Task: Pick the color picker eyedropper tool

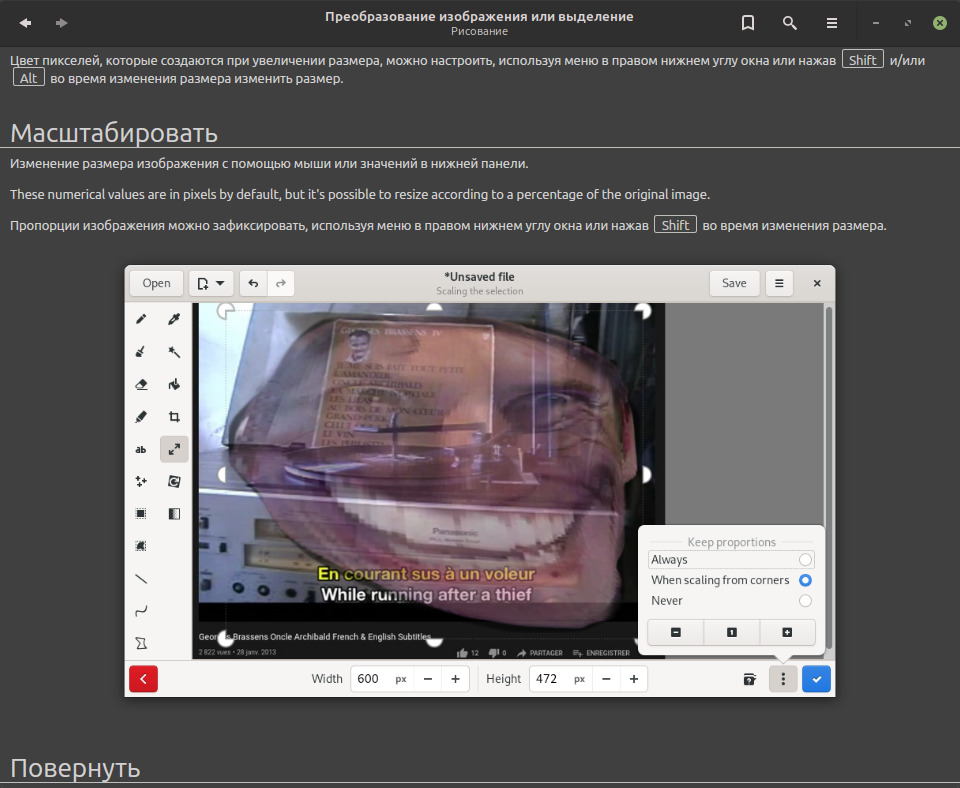Action: (x=174, y=319)
